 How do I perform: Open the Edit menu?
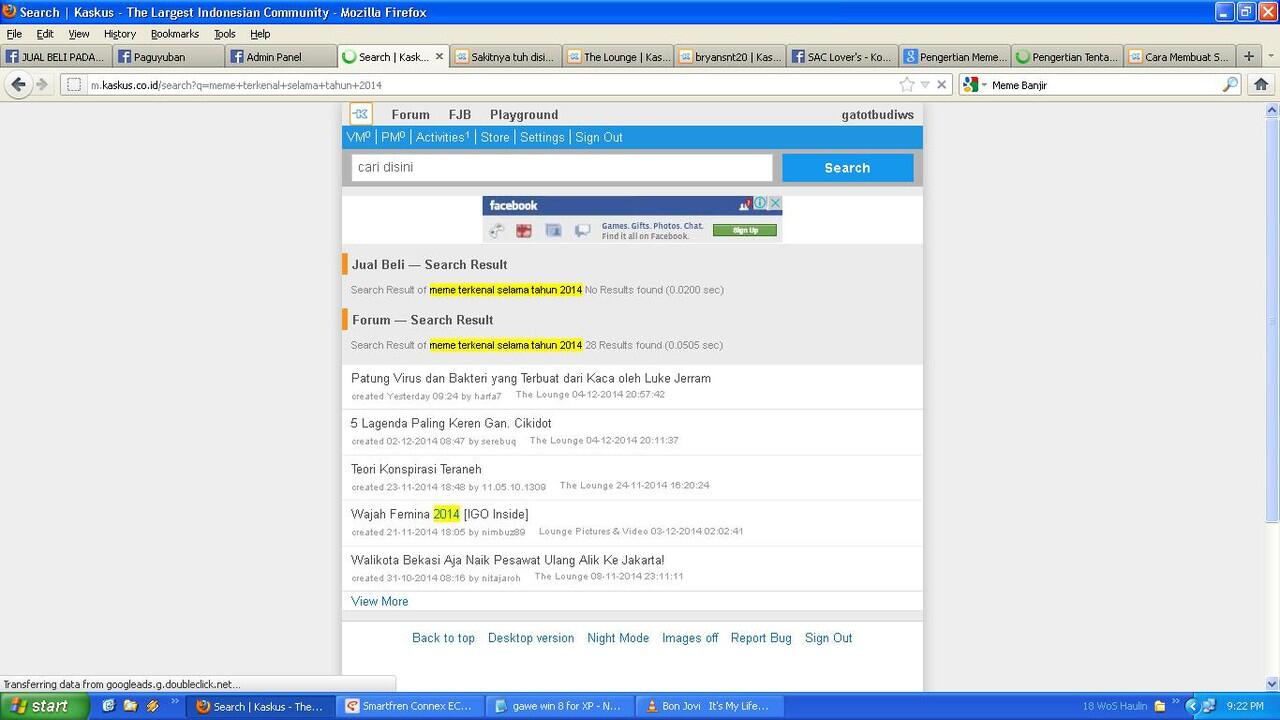tap(45, 34)
